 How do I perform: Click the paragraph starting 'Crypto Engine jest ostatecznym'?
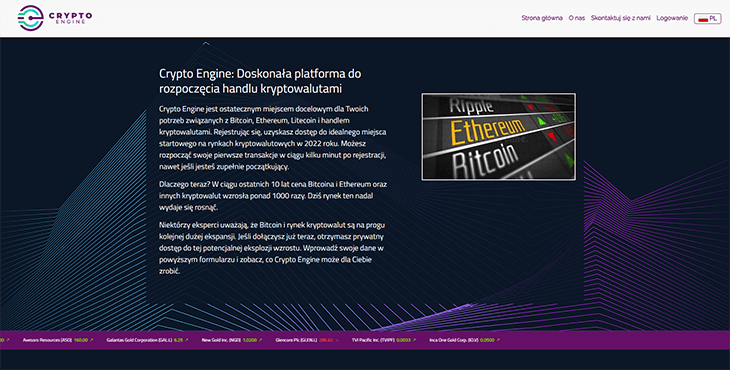(x=273, y=137)
